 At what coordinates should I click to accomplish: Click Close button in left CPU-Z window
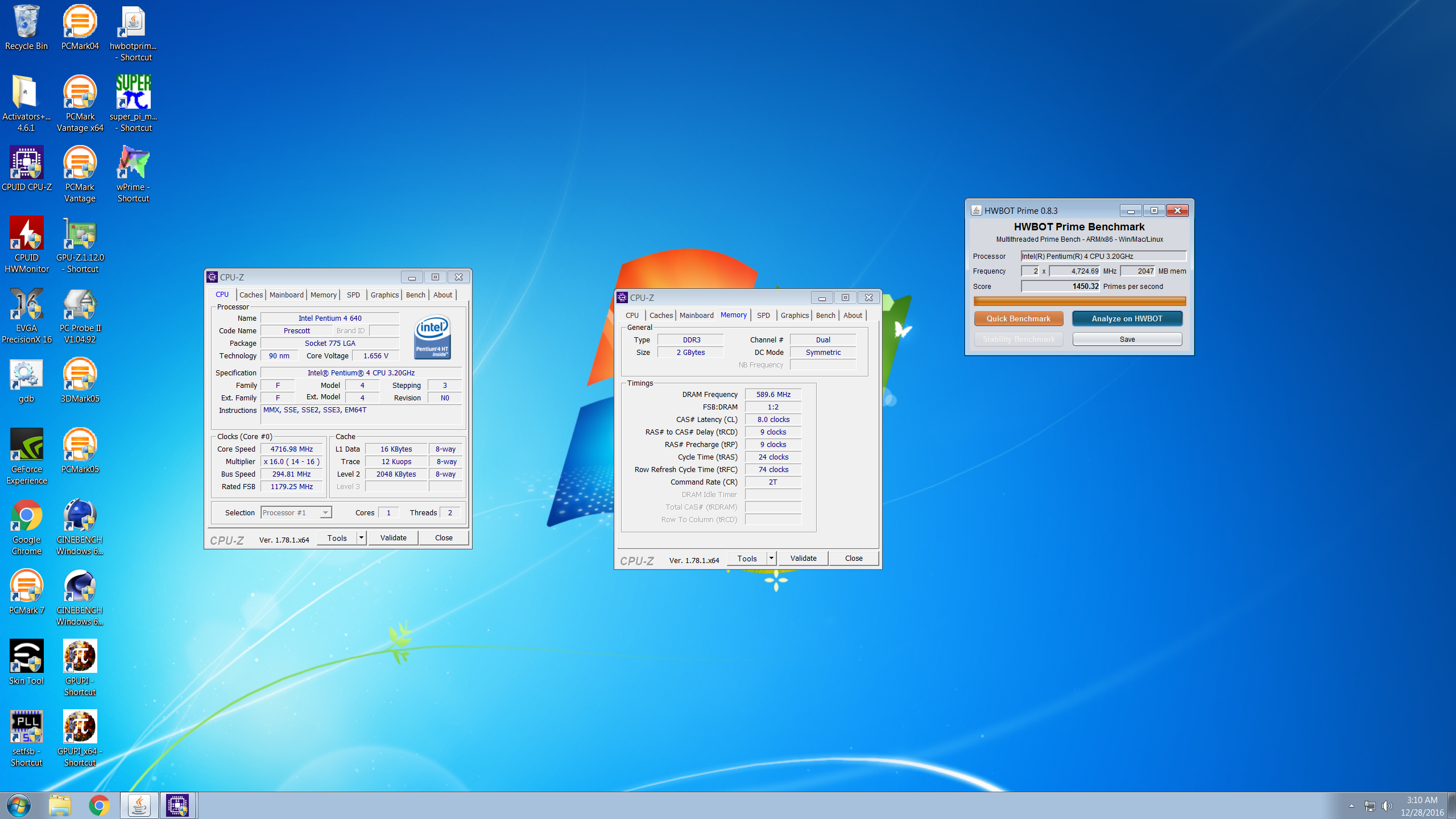pyautogui.click(x=444, y=537)
